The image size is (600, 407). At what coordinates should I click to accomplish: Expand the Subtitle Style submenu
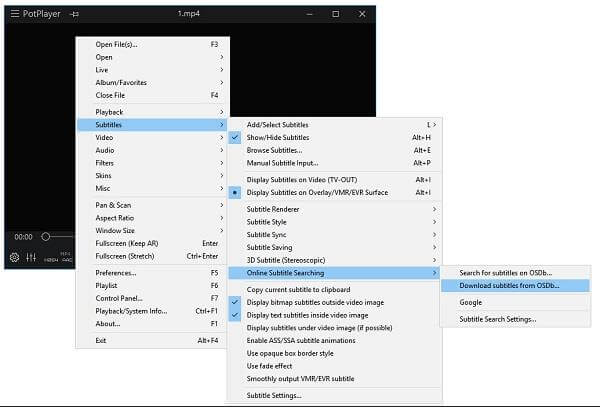coord(335,222)
